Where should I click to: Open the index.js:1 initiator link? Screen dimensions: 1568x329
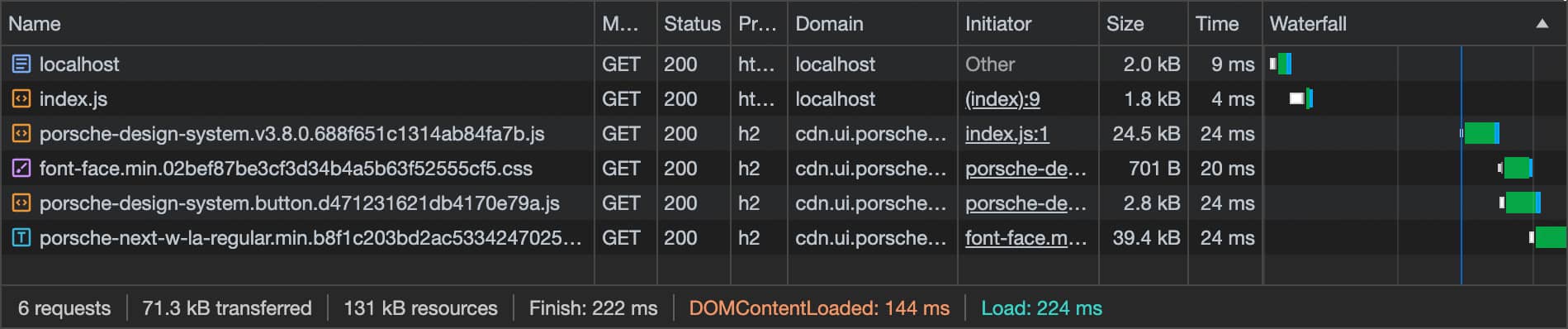pos(1007,134)
